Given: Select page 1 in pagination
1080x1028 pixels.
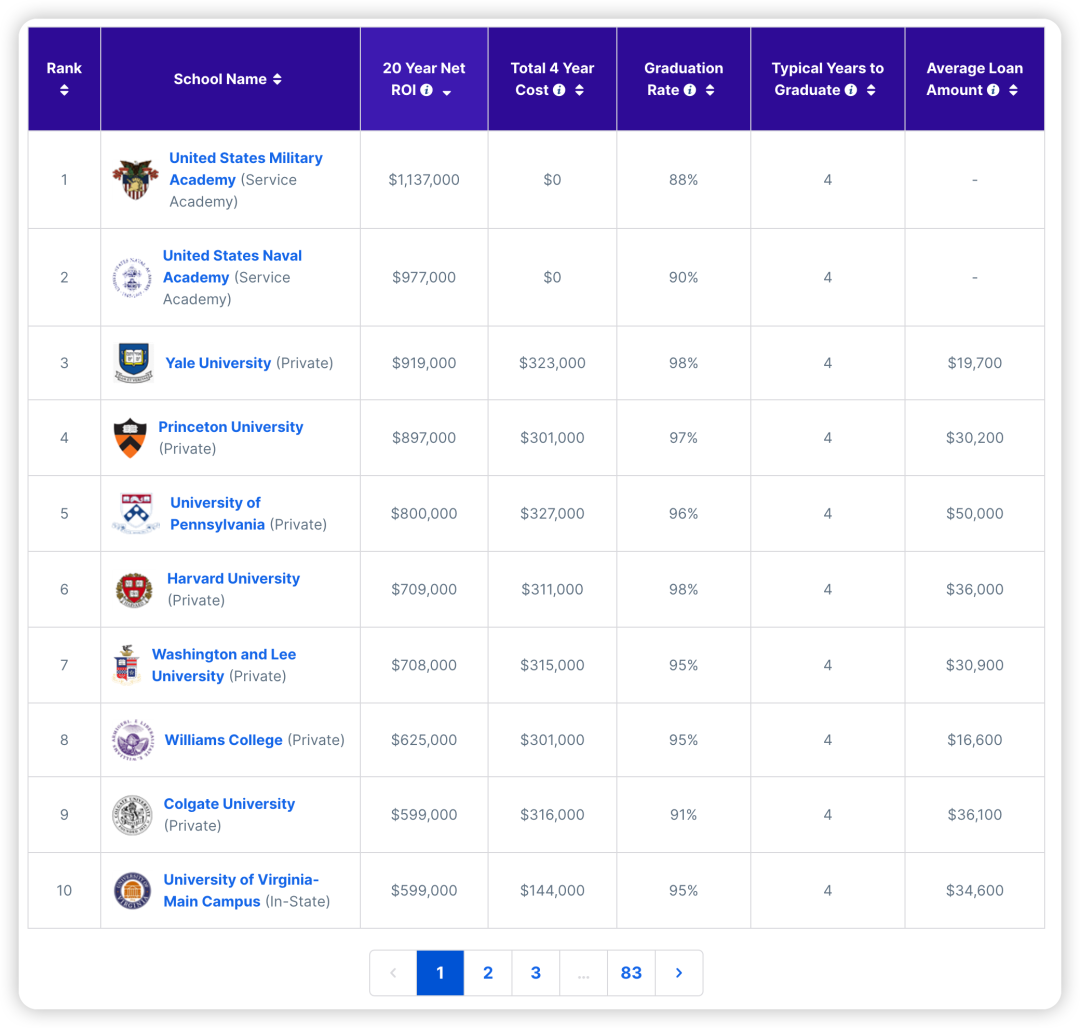Looking at the screenshot, I should point(440,973).
